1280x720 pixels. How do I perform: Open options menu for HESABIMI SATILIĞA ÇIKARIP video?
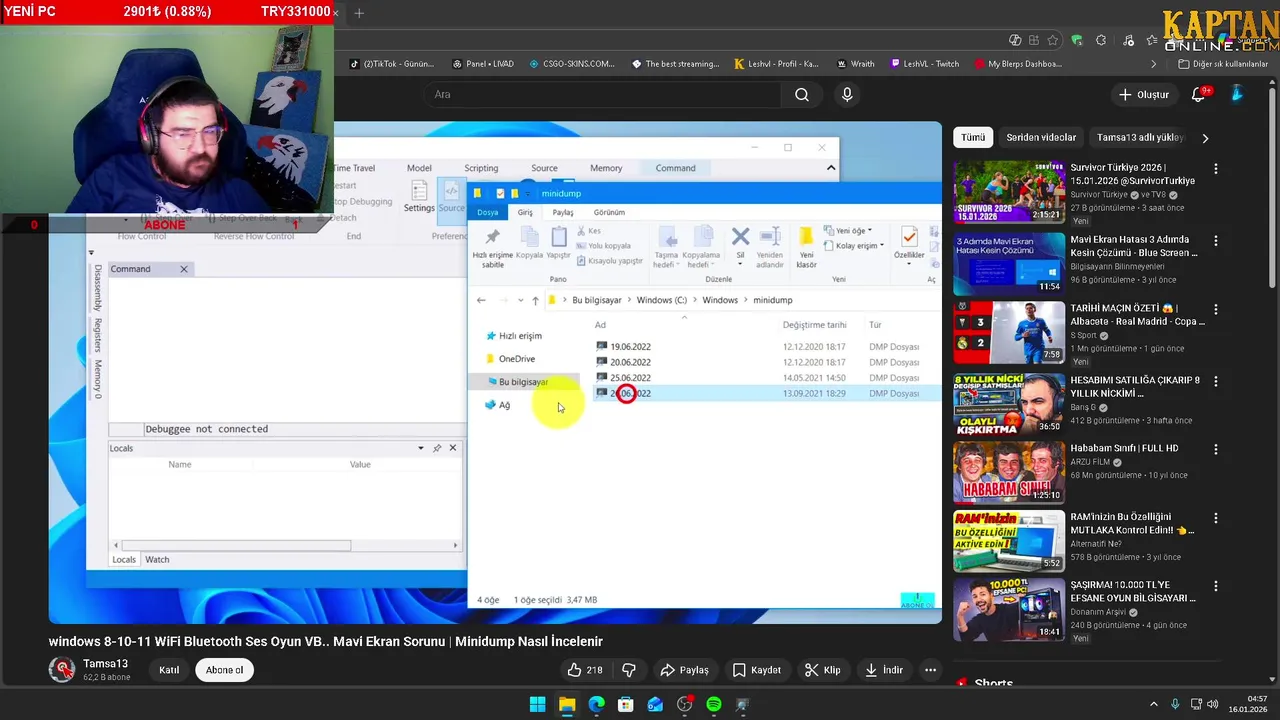1216,381
